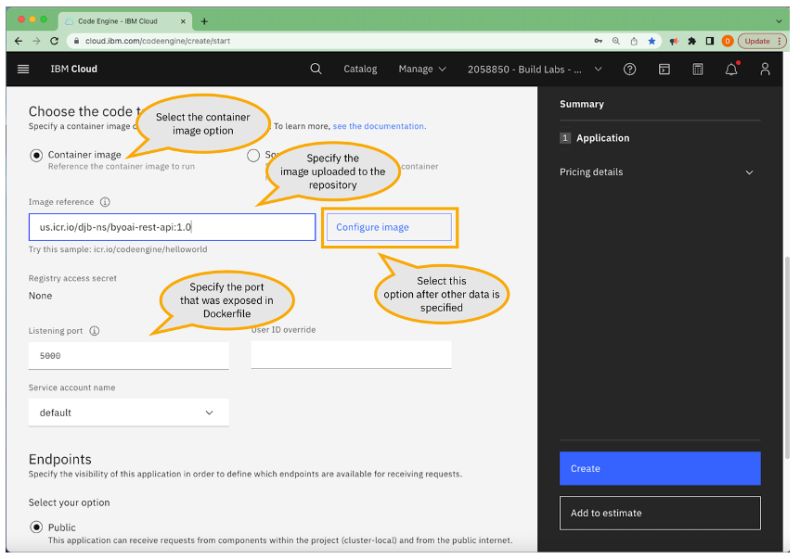Expand the browser tab list chevron
Image resolution: width=800 pixels, height=559 pixels.
click(779, 21)
